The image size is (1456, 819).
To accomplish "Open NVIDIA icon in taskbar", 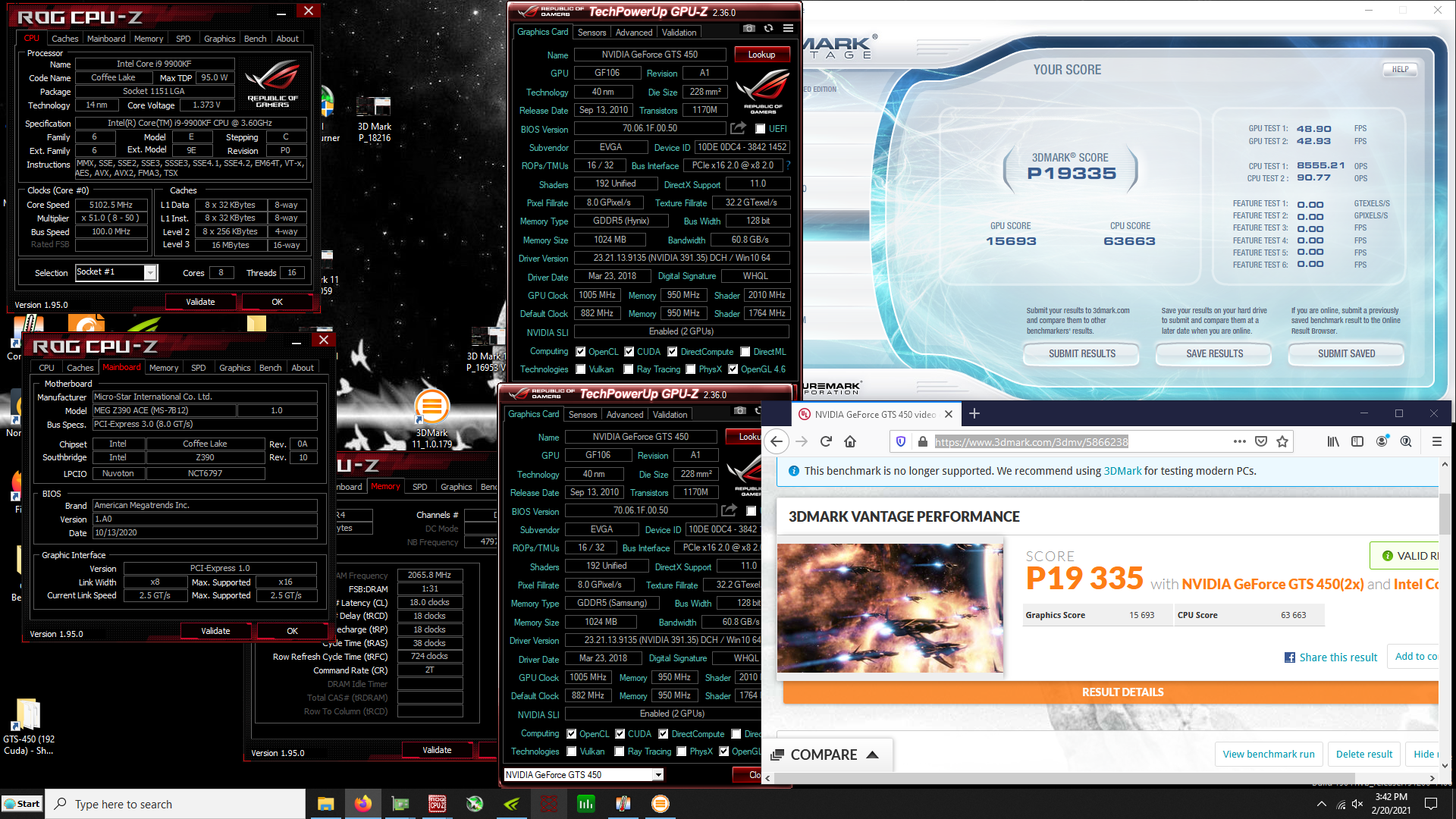I will [x=512, y=804].
